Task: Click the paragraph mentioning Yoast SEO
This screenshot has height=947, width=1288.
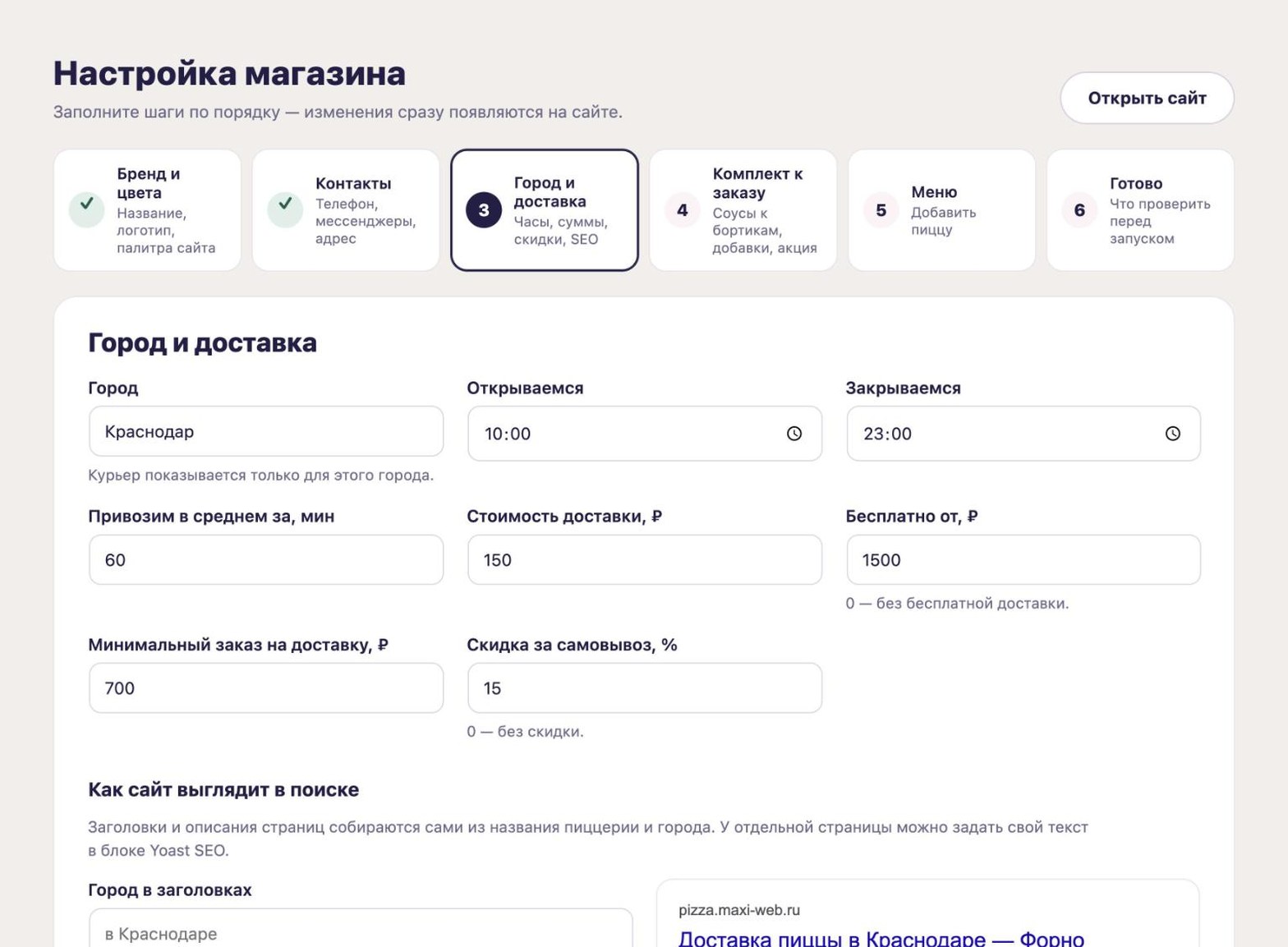Action: [588, 839]
